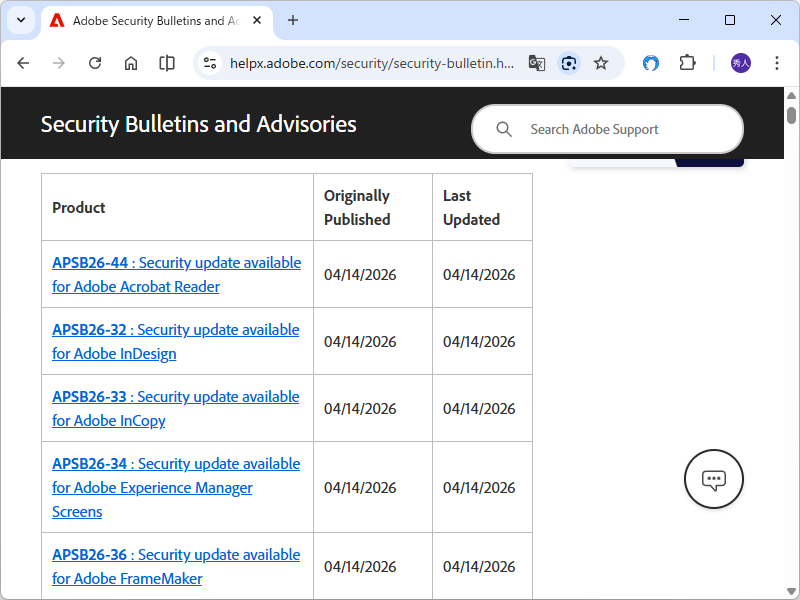This screenshot has height=600, width=800.
Task: Go to the browser home page
Action: tap(131, 63)
